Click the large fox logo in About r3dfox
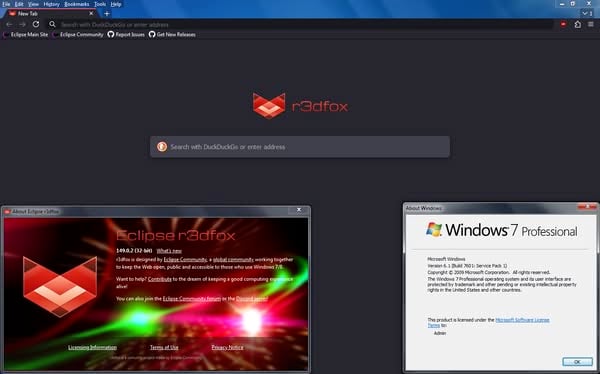The image size is (600, 374). (60, 287)
